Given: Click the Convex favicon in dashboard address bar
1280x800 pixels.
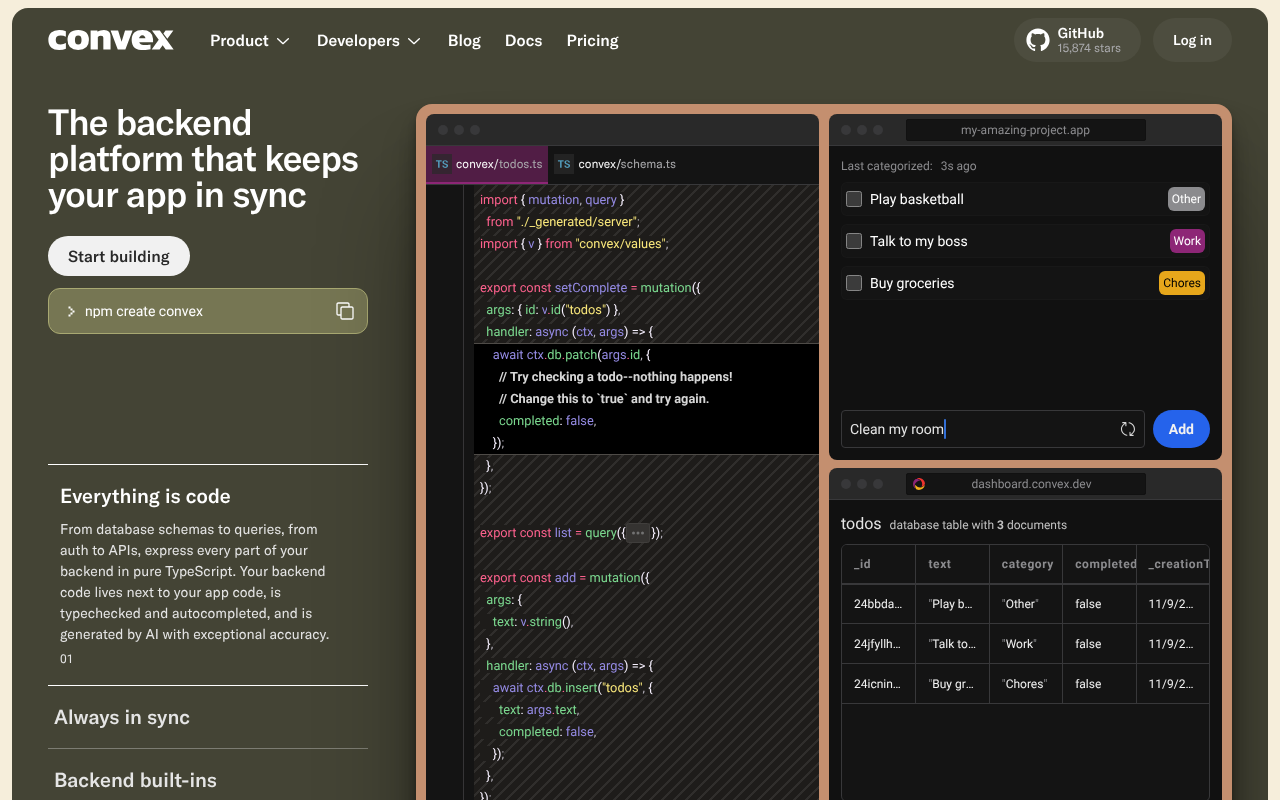Looking at the screenshot, I should pos(918,483).
